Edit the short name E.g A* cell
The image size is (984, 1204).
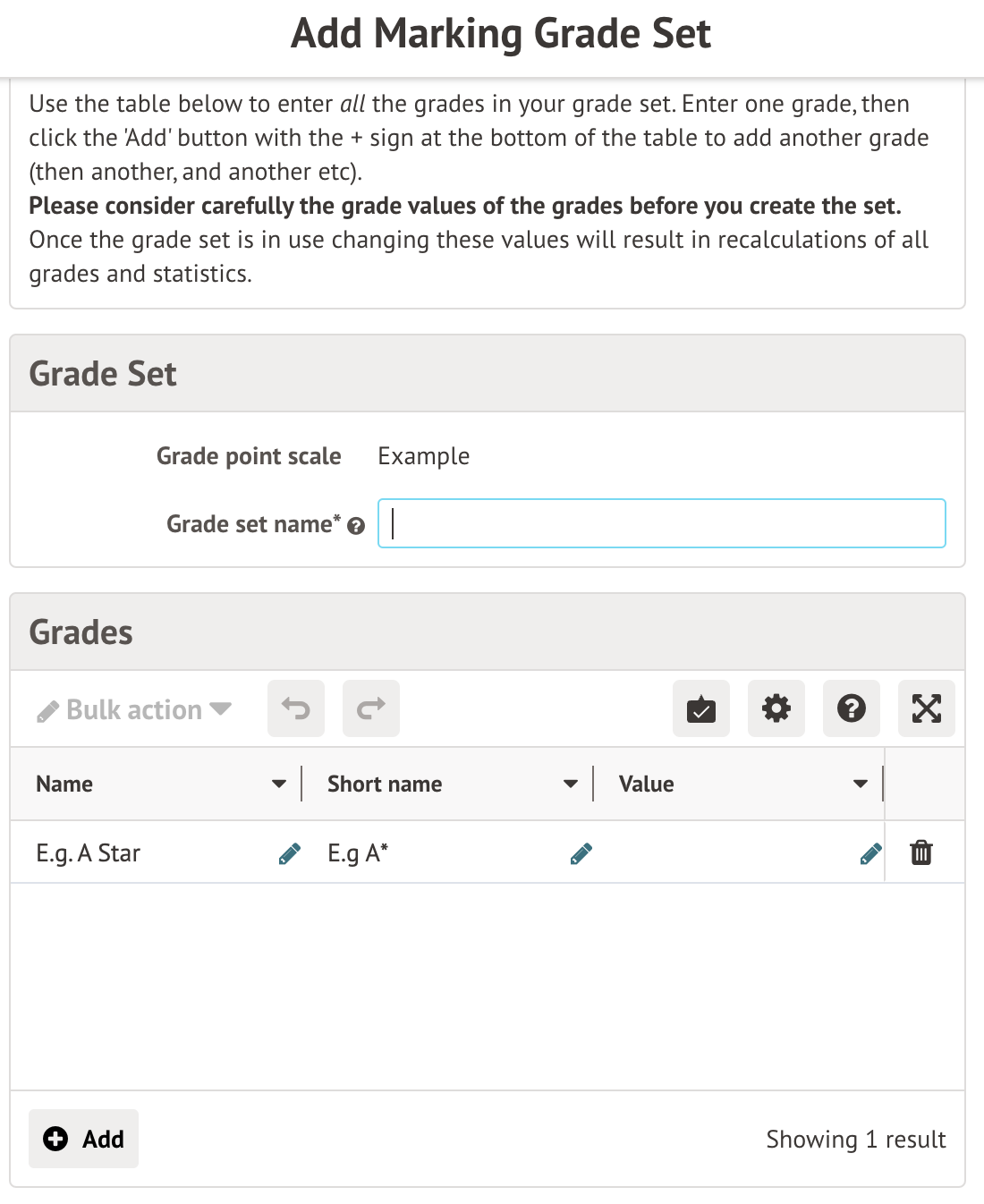(x=581, y=854)
